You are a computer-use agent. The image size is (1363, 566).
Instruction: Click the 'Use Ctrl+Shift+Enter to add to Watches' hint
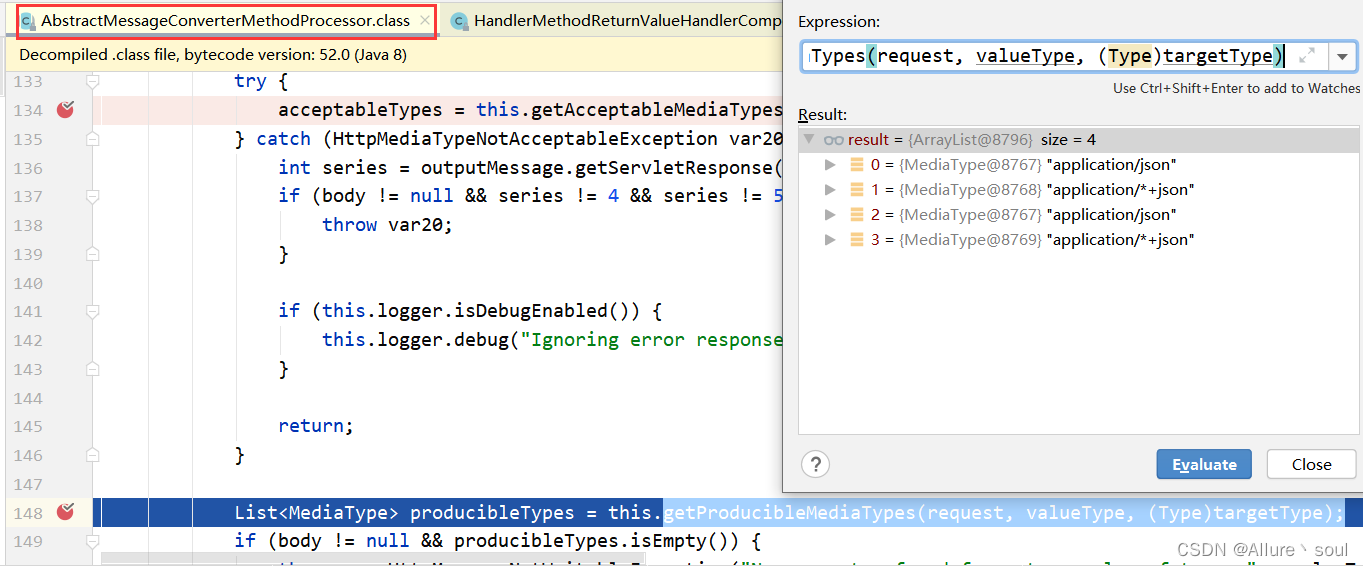(1236, 88)
